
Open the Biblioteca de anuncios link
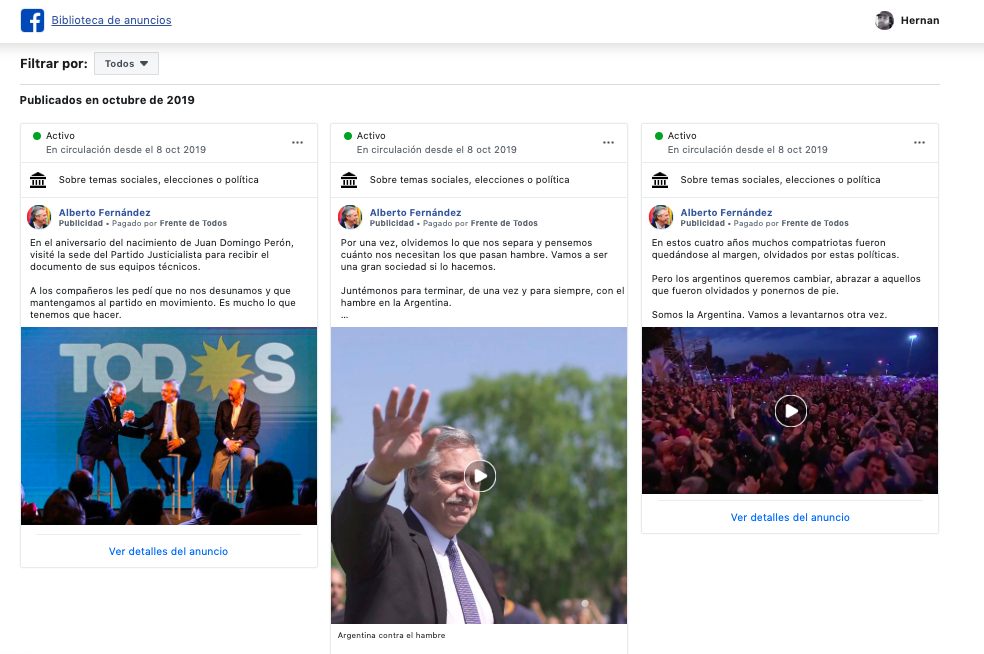pos(111,20)
